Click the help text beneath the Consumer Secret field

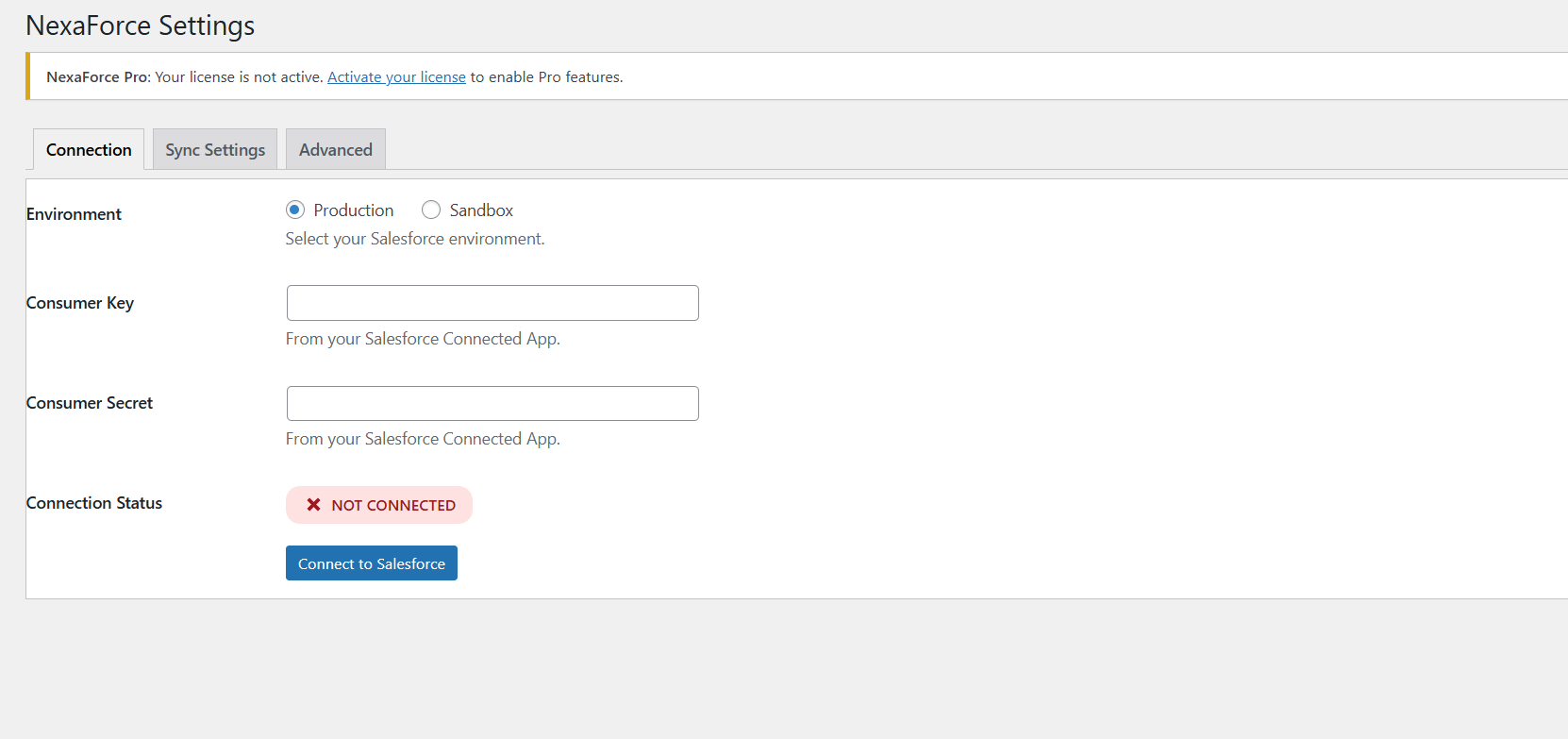tap(423, 439)
